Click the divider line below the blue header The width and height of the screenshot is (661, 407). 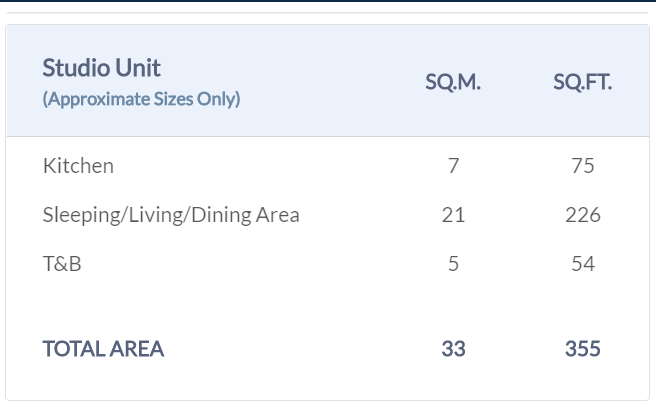click(328, 136)
